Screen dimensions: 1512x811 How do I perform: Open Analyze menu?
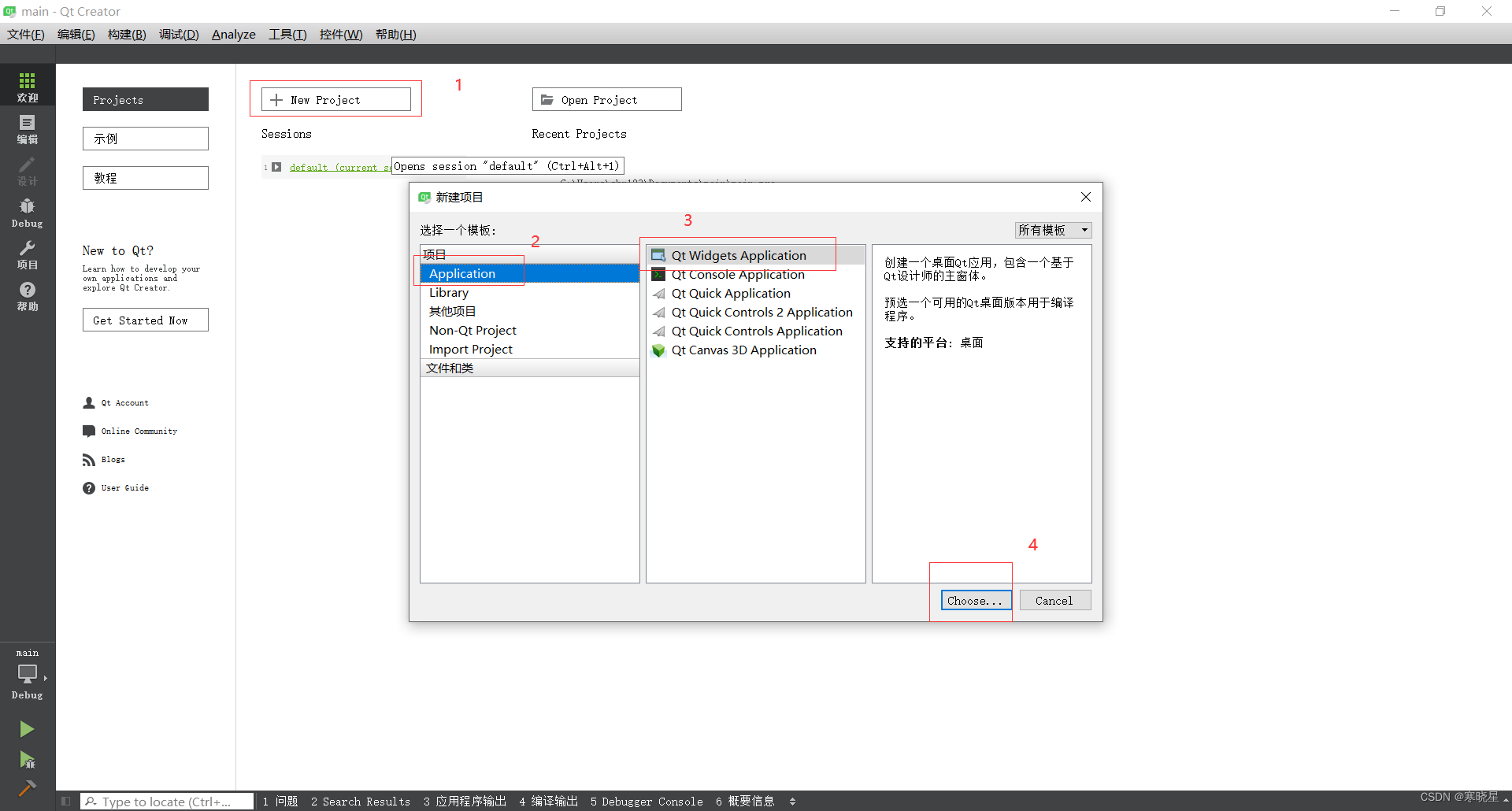pyautogui.click(x=233, y=34)
